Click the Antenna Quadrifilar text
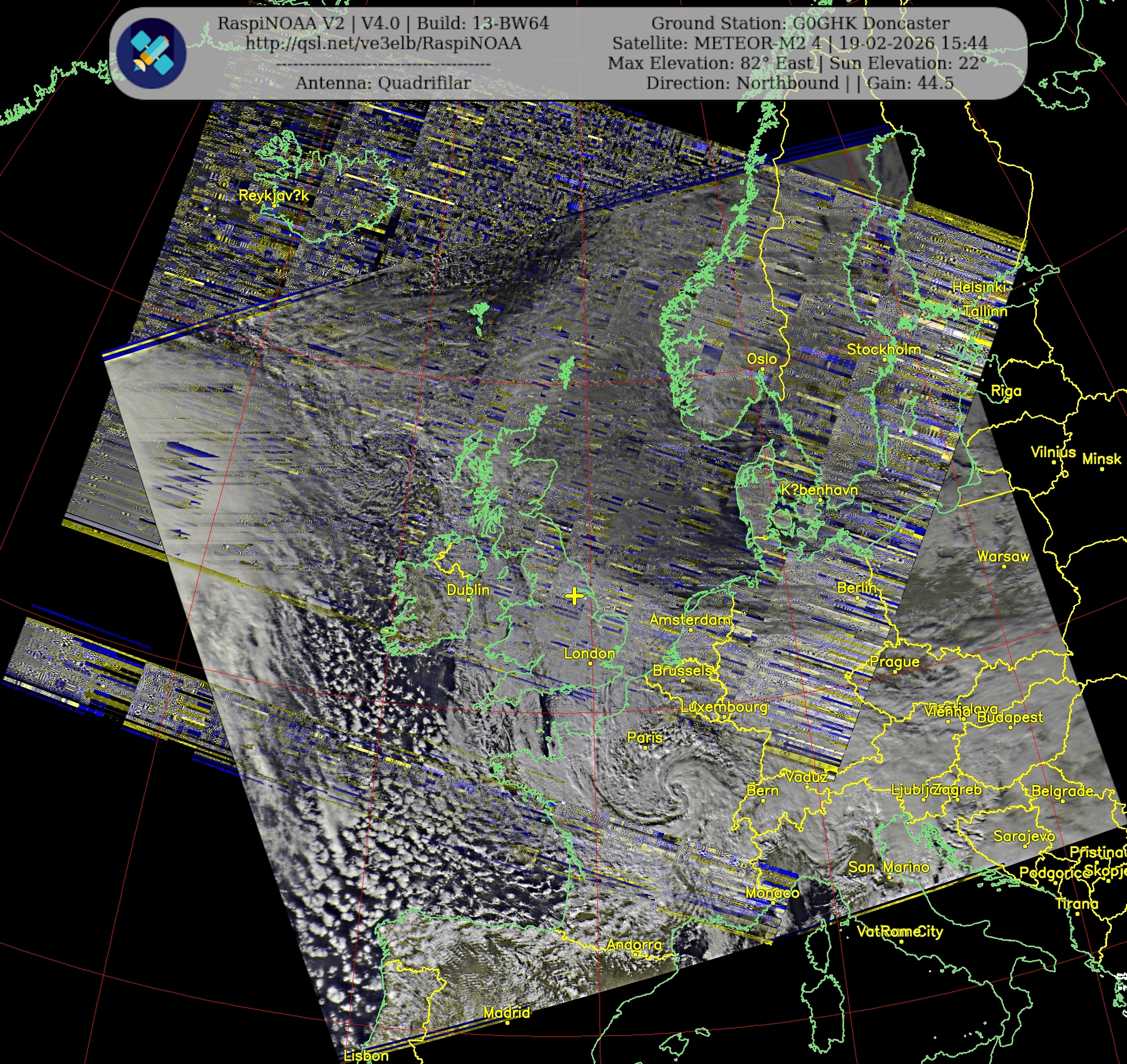The height and width of the screenshot is (1064, 1127). click(383, 83)
